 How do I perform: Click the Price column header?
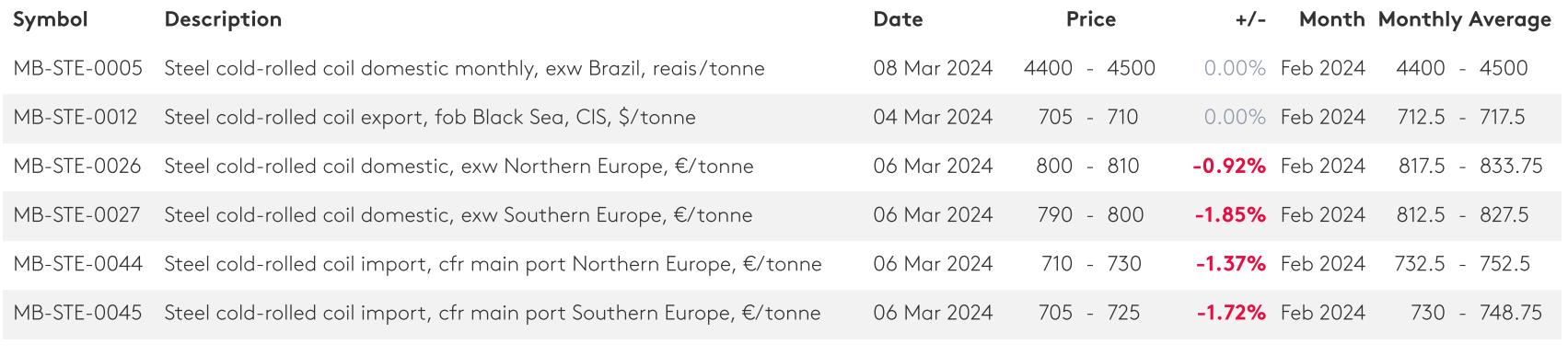[x=1090, y=19]
